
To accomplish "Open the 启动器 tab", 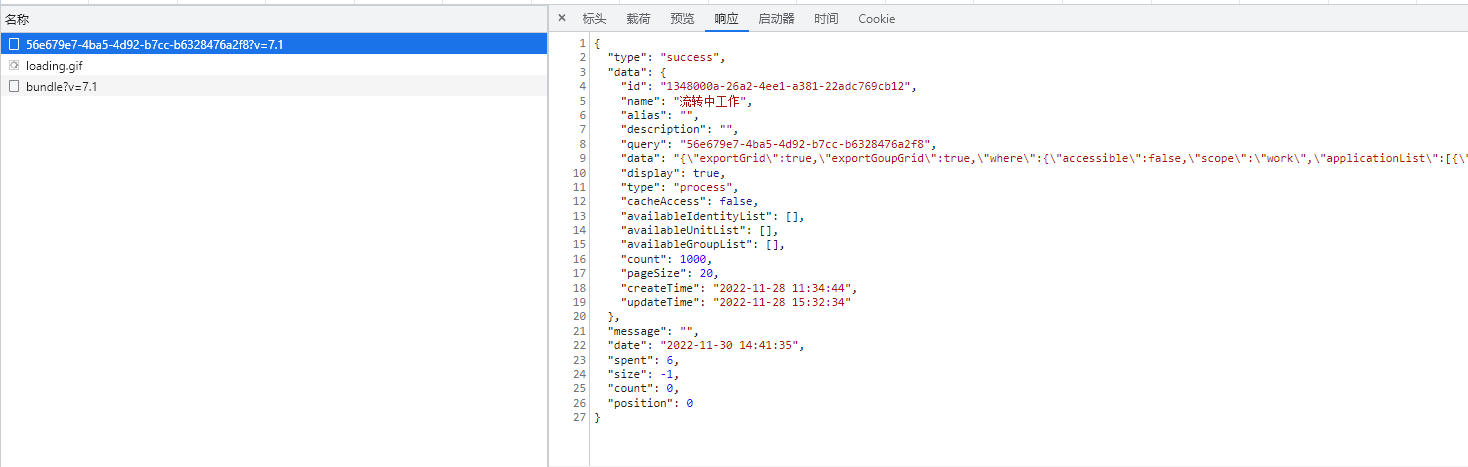I will (x=776, y=19).
